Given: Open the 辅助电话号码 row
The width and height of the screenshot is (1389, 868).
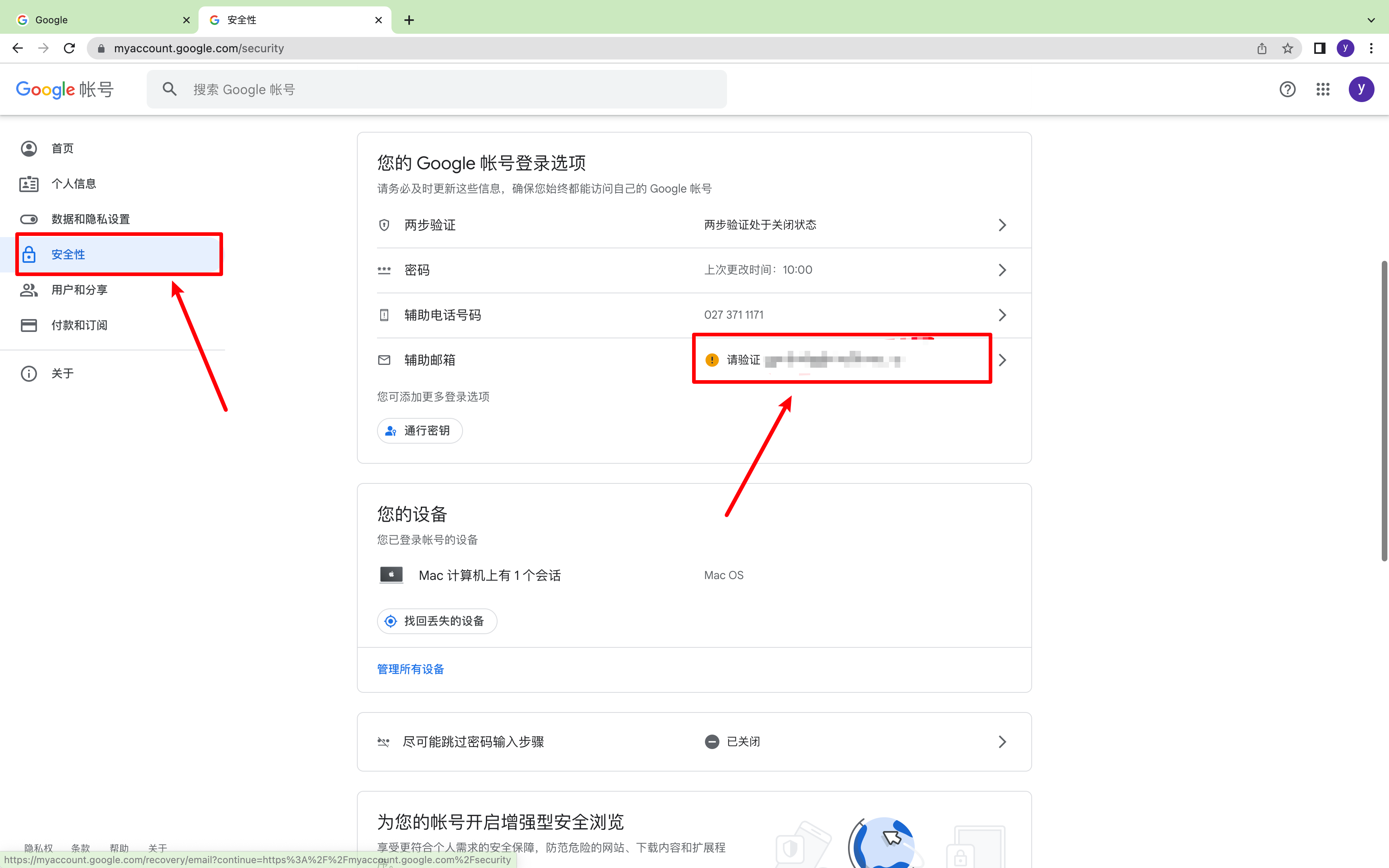Looking at the screenshot, I should (694, 315).
